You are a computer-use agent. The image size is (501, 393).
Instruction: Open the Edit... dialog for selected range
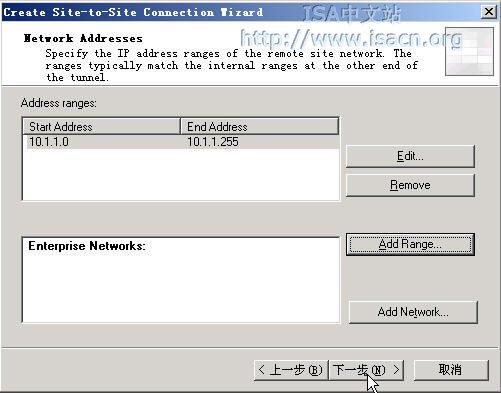point(410,156)
